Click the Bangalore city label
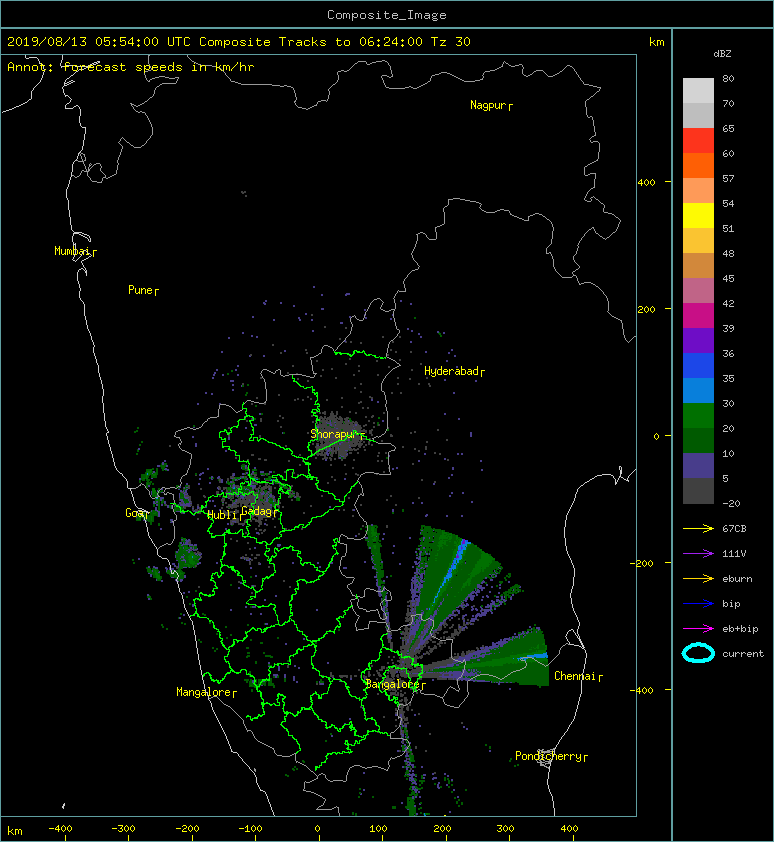This screenshot has width=774, height=842. point(392,684)
